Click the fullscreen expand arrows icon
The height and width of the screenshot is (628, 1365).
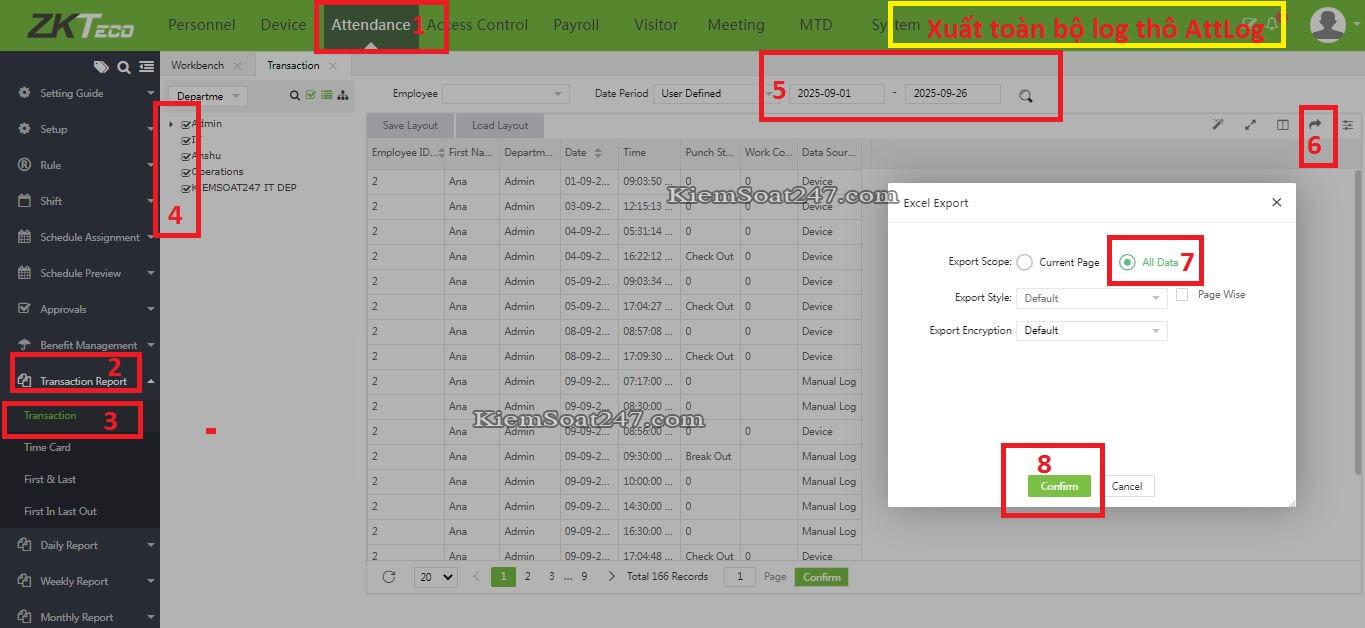(x=1250, y=125)
